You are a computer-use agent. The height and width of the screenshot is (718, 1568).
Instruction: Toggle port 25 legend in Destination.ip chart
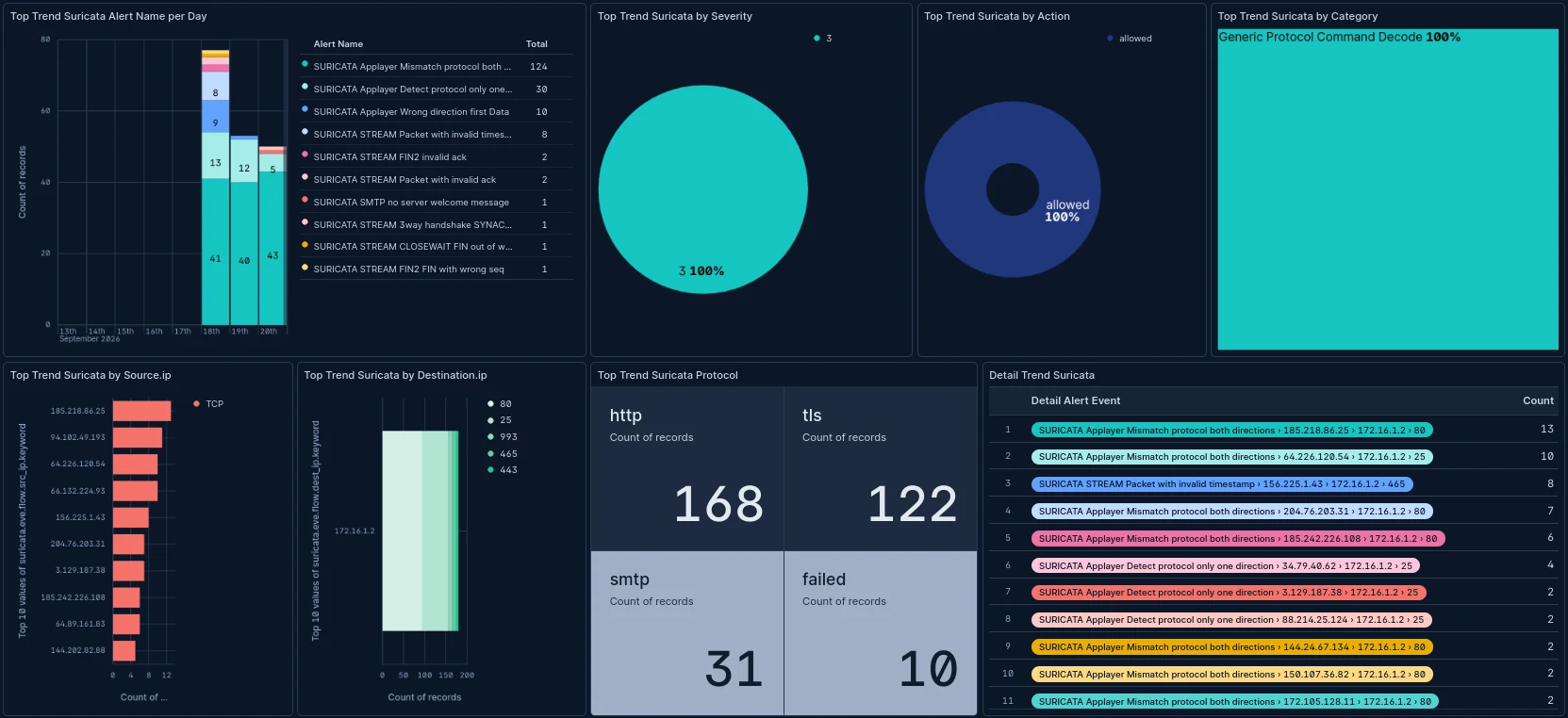pyautogui.click(x=500, y=420)
